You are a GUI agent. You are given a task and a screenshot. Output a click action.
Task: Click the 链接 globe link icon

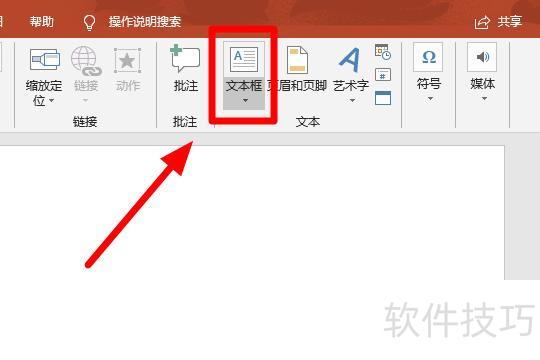tap(86, 61)
